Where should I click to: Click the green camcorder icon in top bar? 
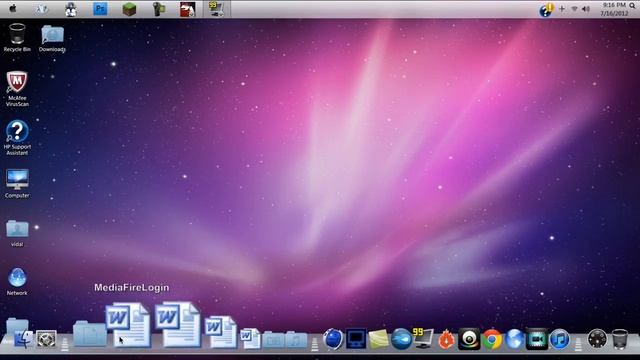159,9
